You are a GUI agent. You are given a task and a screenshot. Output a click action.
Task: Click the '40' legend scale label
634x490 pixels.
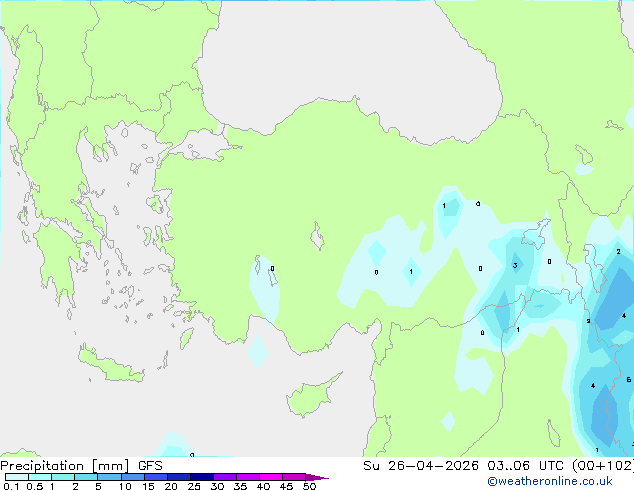click(x=263, y=486)
